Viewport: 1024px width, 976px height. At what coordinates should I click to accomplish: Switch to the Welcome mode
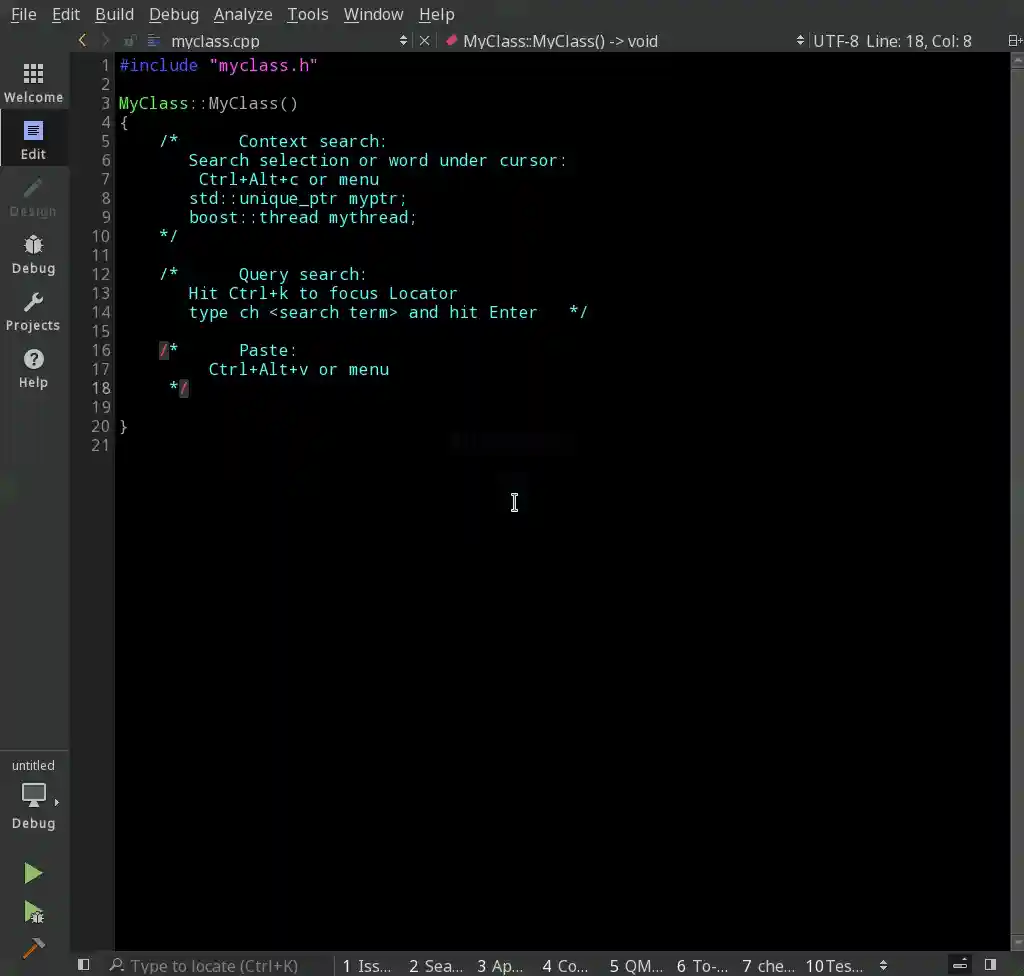[x=34, y=80]
